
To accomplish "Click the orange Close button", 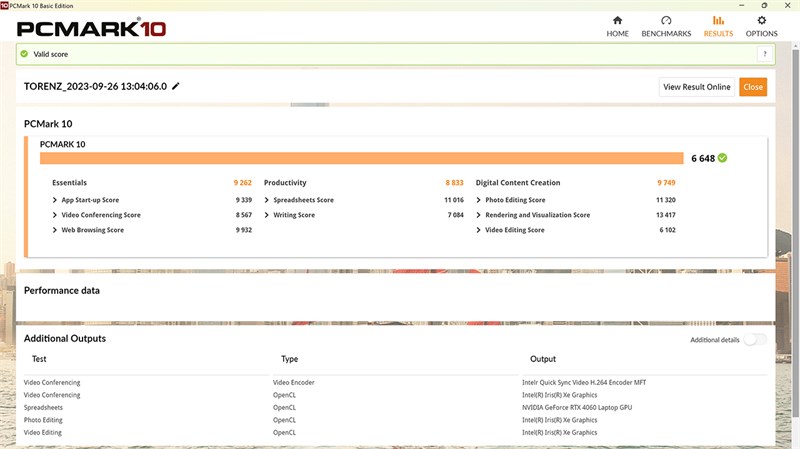I will pyautogui.click(x=753, y=87).
